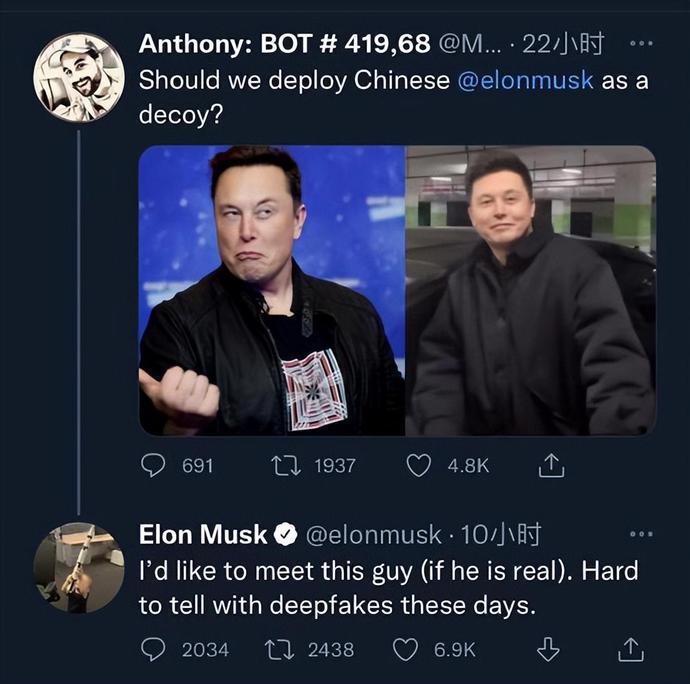Enlarge the right photo in the parking garage

click(x=530, y=290)
